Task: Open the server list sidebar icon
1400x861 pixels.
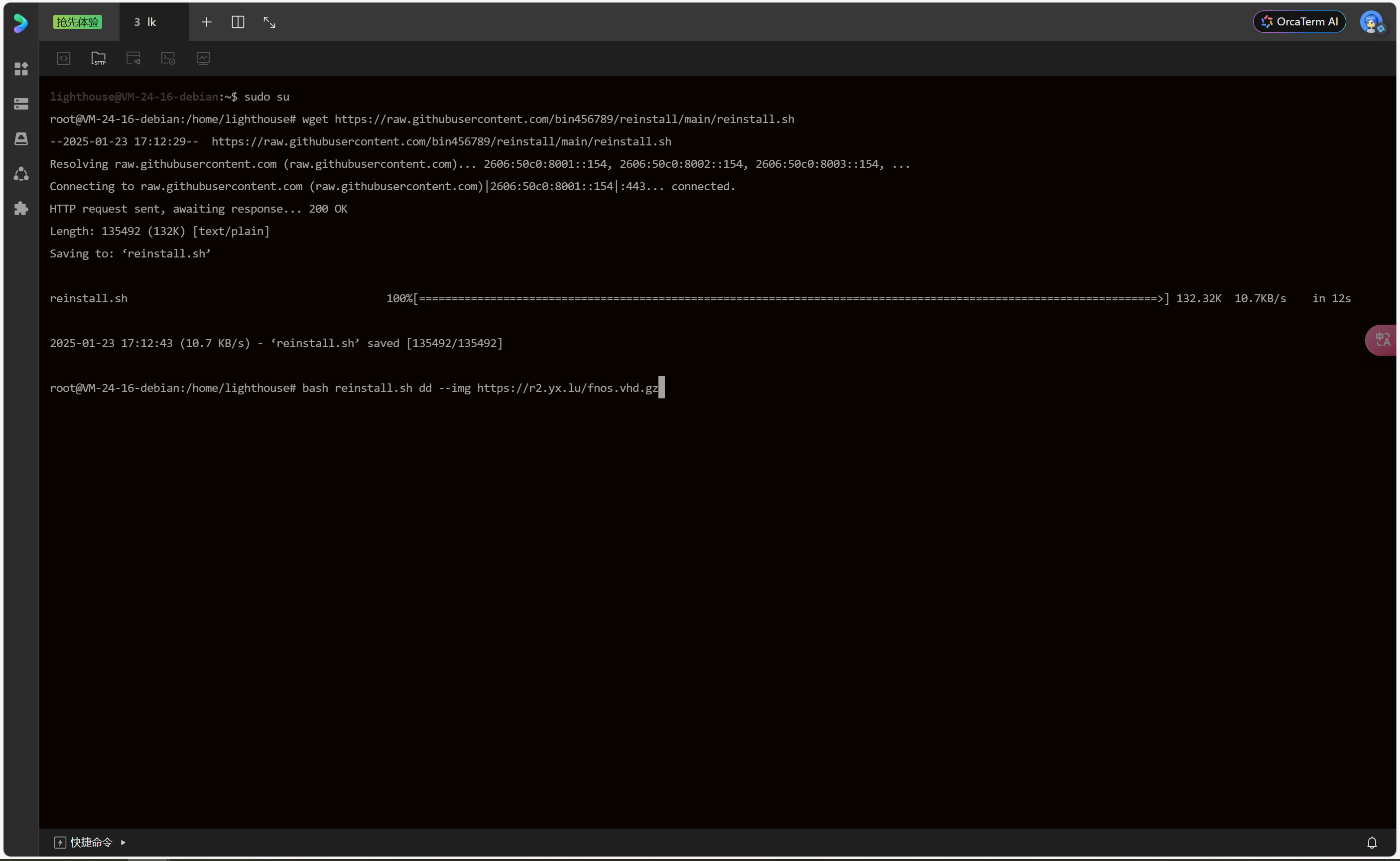Action: pos(21,104)
